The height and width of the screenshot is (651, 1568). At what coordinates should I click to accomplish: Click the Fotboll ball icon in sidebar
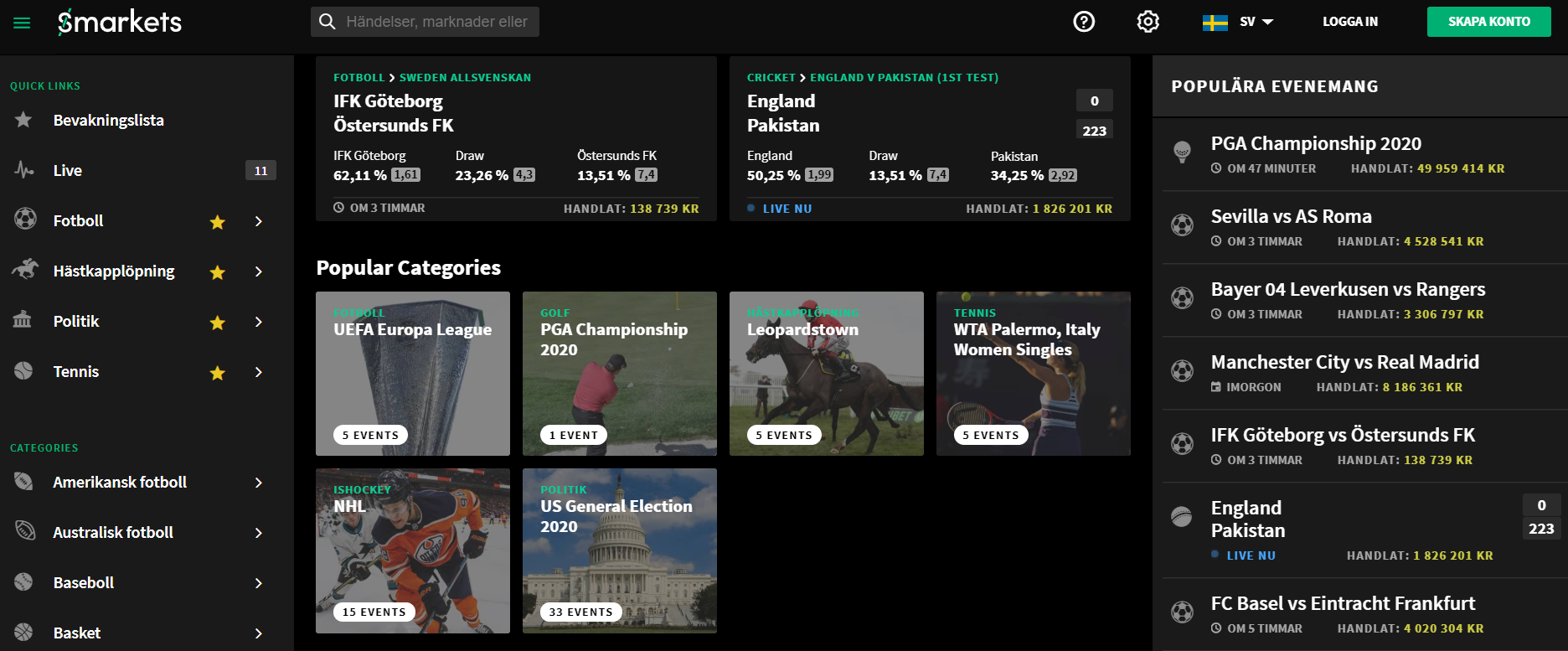pyautogui.click(x=25, y=220)
